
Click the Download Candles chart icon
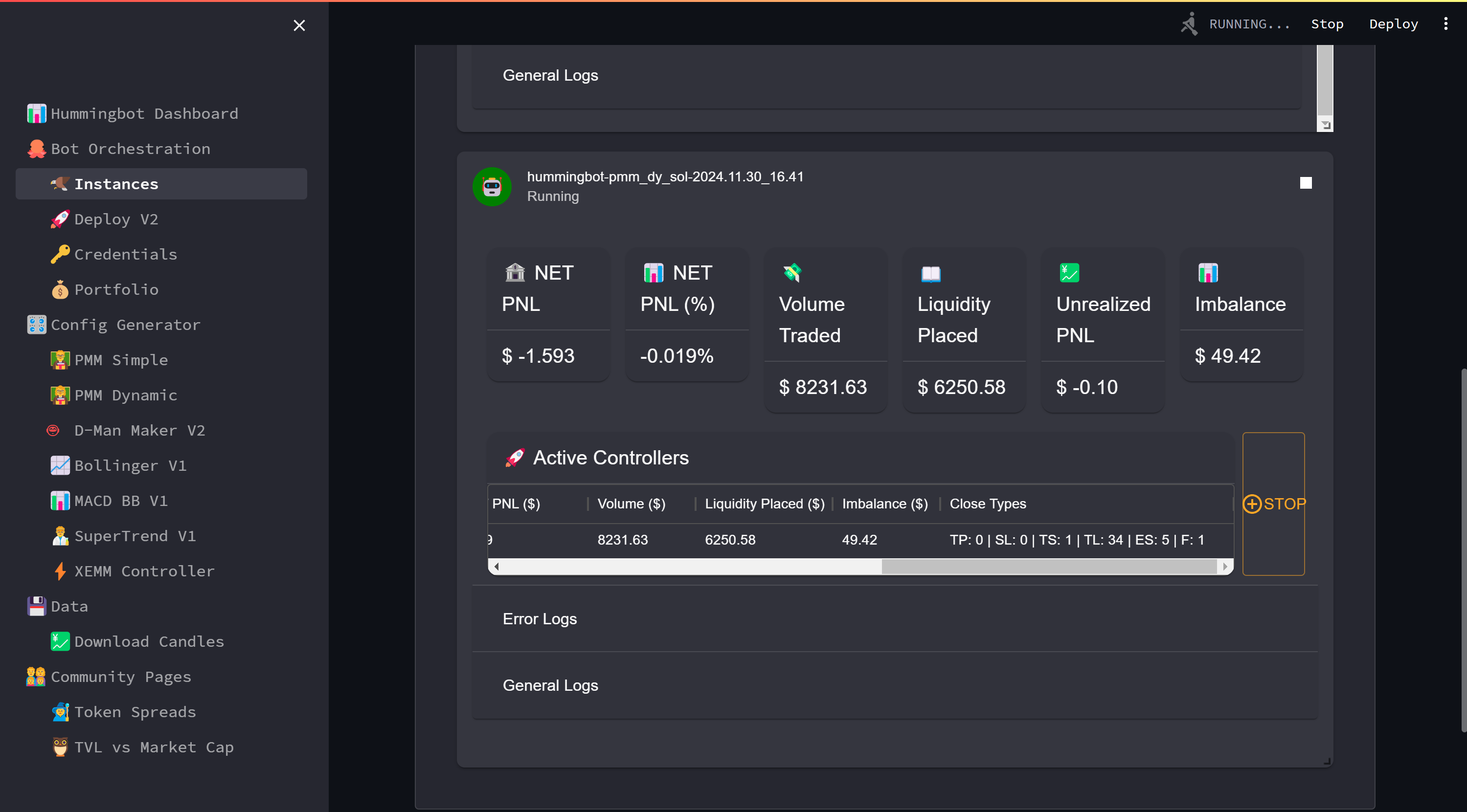(x=60, y=642)
